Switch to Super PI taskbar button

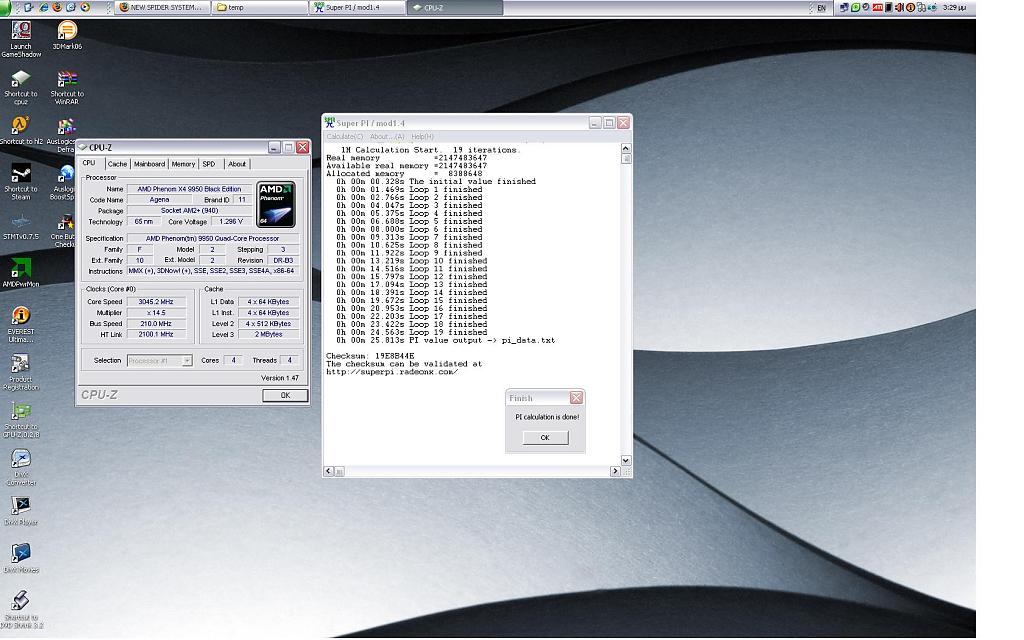click(357, 7)
